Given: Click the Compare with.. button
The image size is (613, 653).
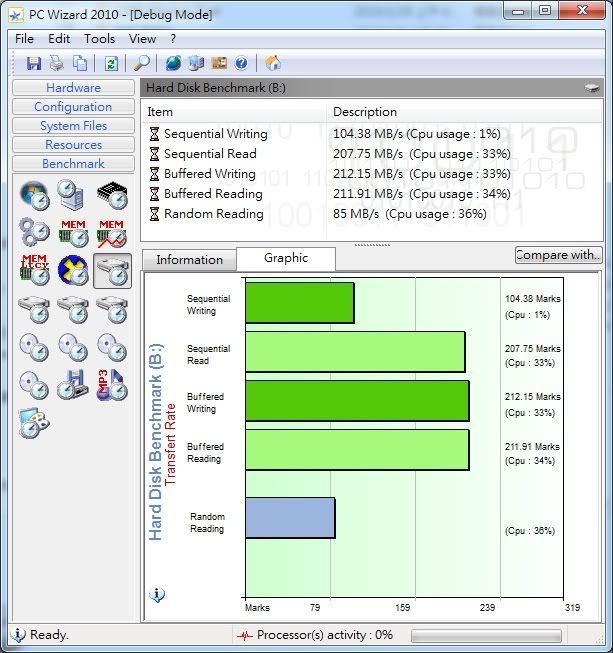Looking at the screenshot, I should tap(558, 254).
